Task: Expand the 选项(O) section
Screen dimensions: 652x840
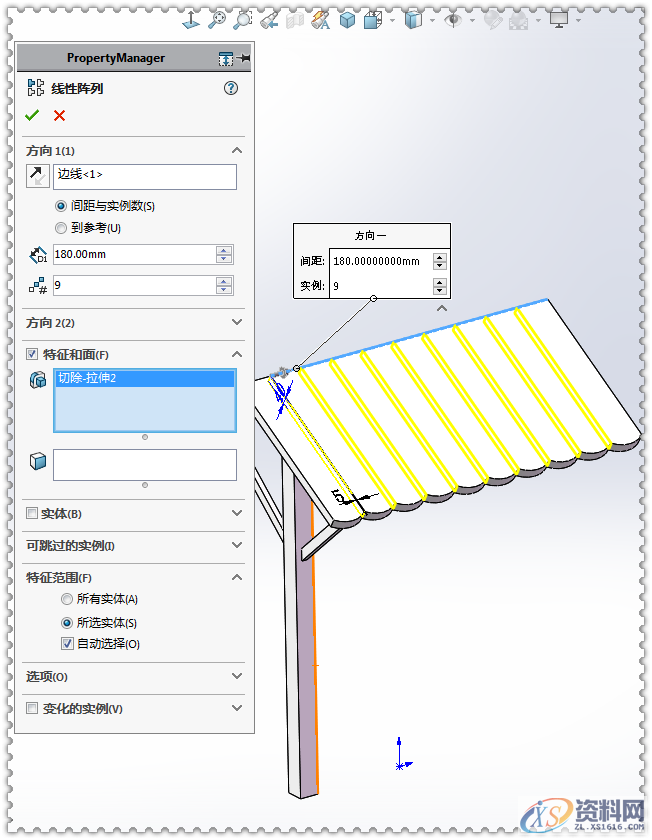Action: [237, 676]
